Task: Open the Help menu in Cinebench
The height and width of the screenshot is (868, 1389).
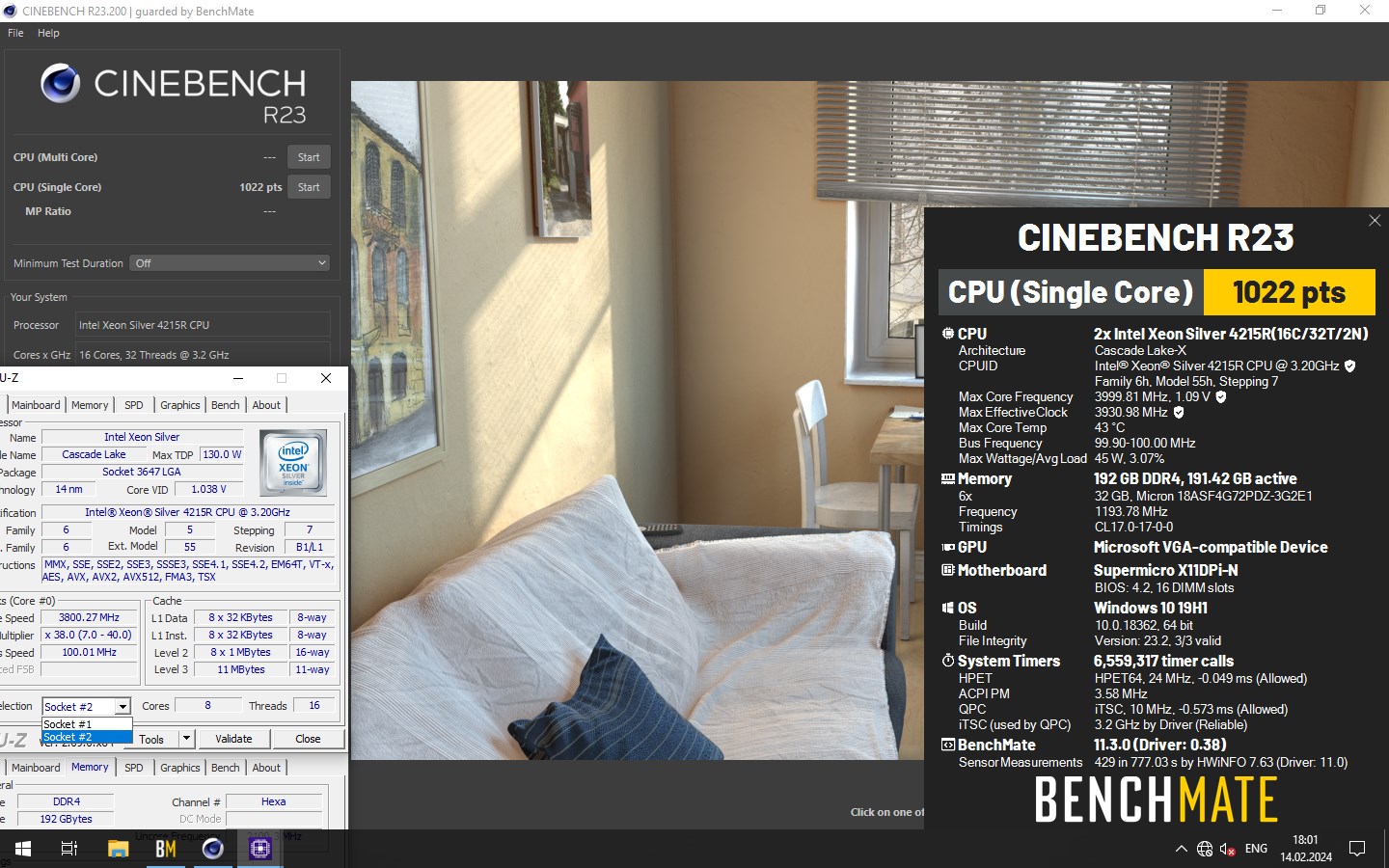Action: pos(48,33)
